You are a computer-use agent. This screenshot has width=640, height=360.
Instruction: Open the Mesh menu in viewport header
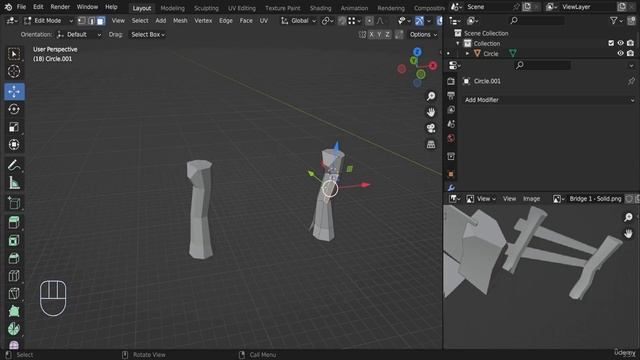tap(180, 20)
